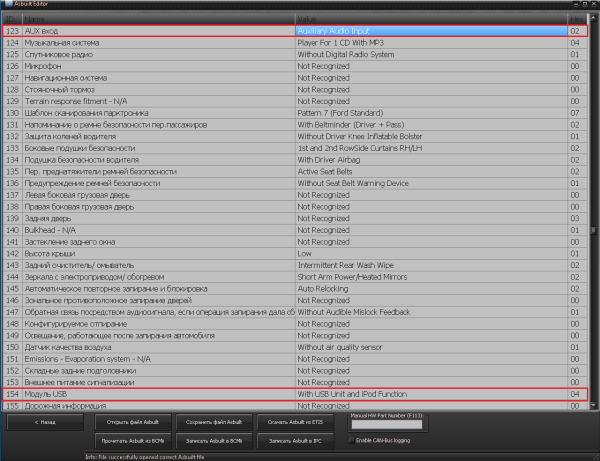Open value 'Player For 1 CD With MP3'

[x=430, y=43]
